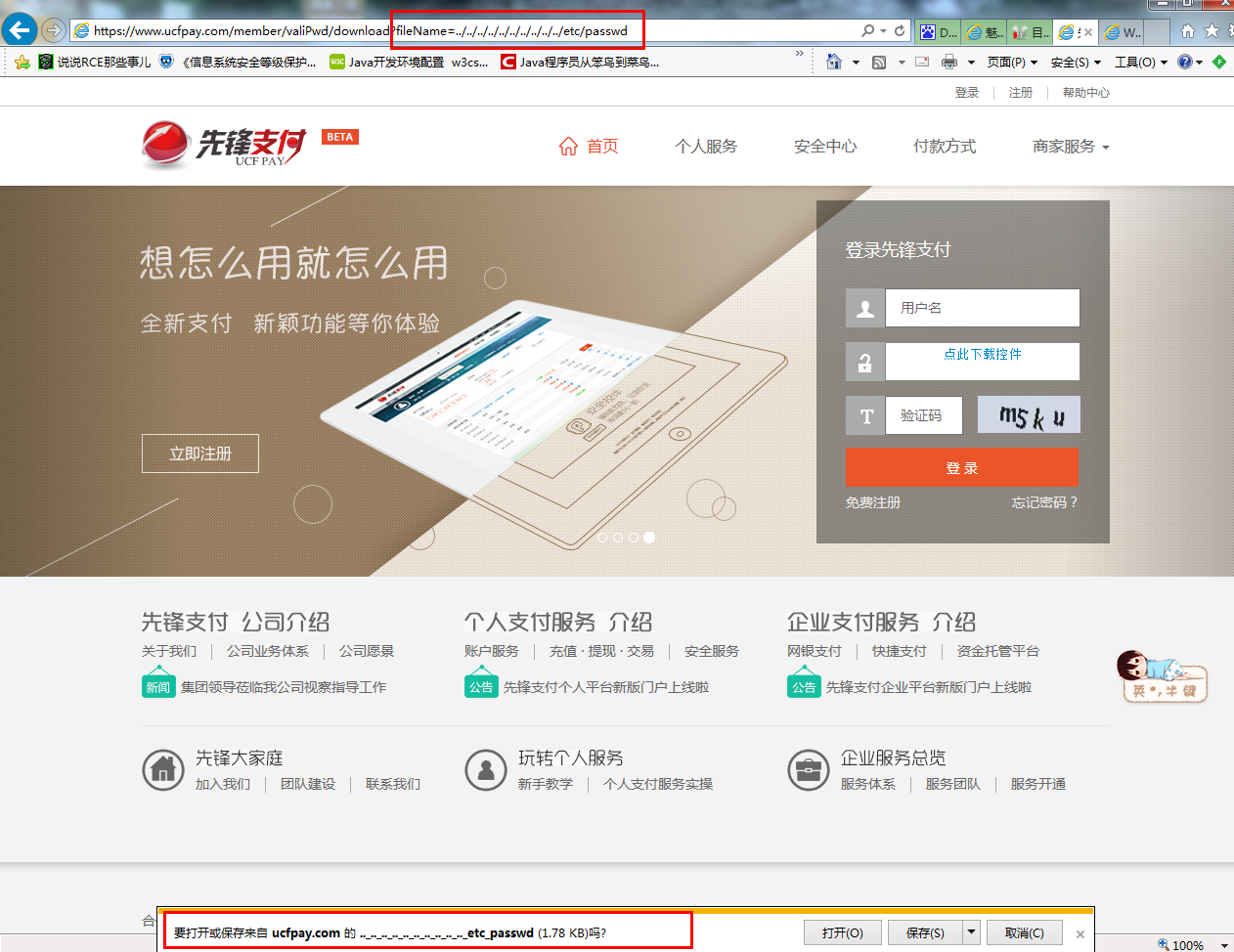Switch to the 目.. browser tab

(1031, 32)
